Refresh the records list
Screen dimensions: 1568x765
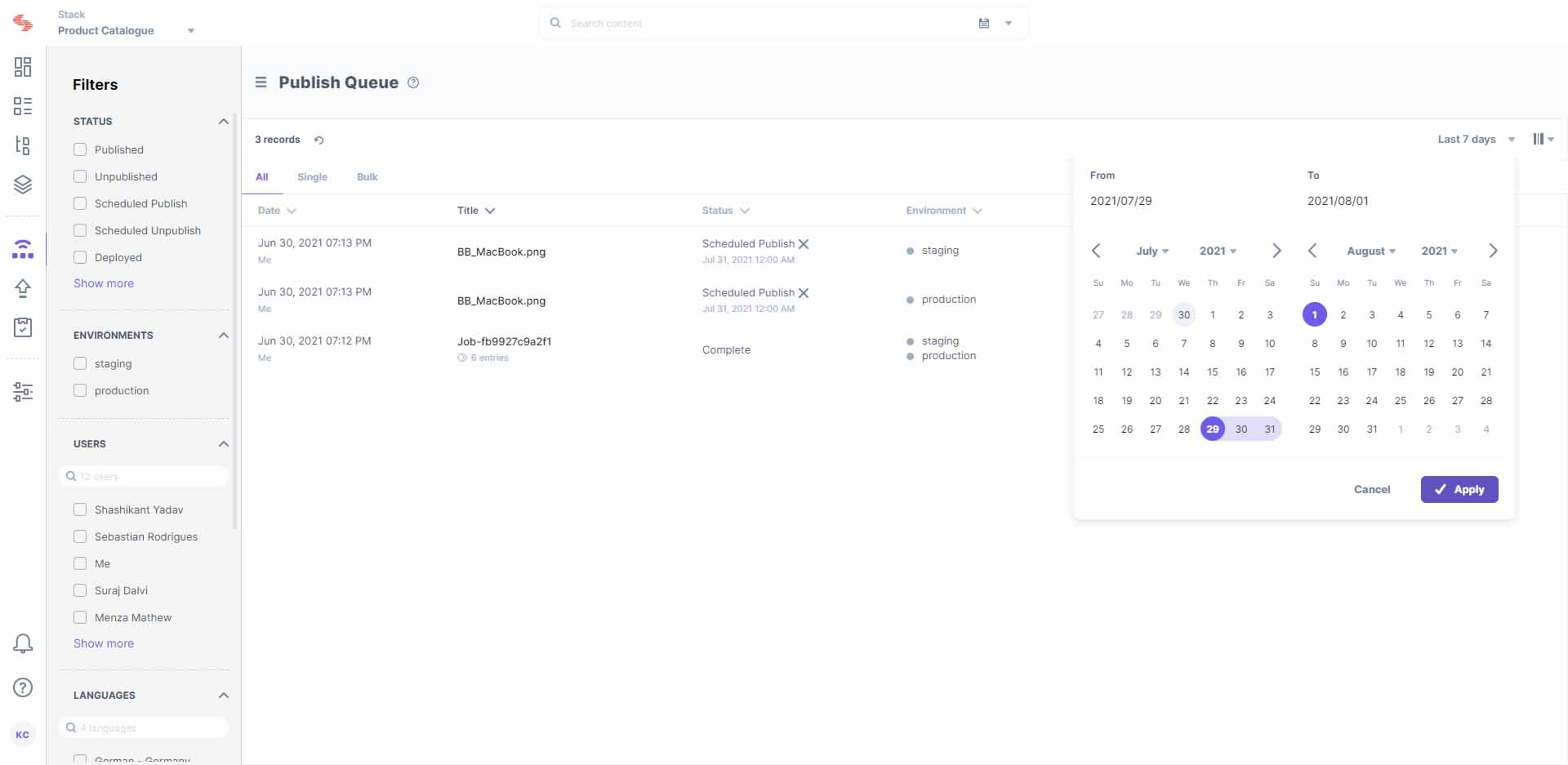tap(318, 140)
